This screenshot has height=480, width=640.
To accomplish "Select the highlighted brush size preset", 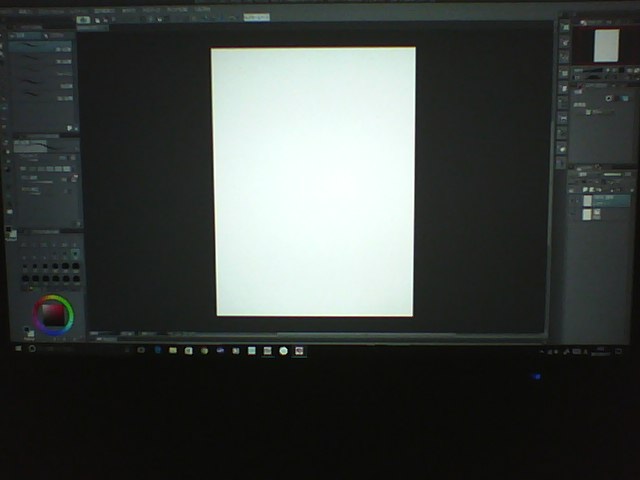I will click(73, 255).
